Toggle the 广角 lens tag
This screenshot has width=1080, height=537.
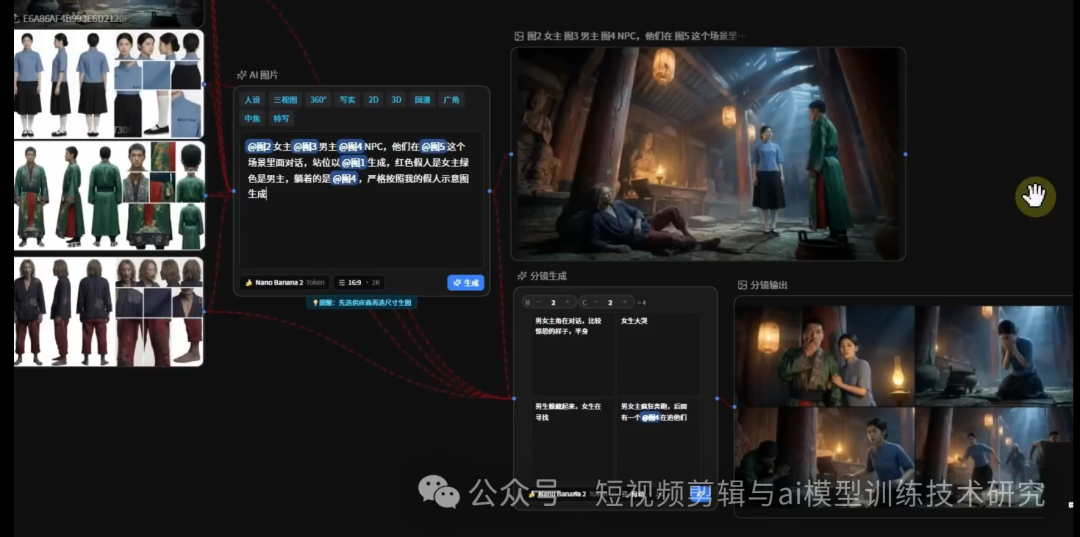(450, 100)
